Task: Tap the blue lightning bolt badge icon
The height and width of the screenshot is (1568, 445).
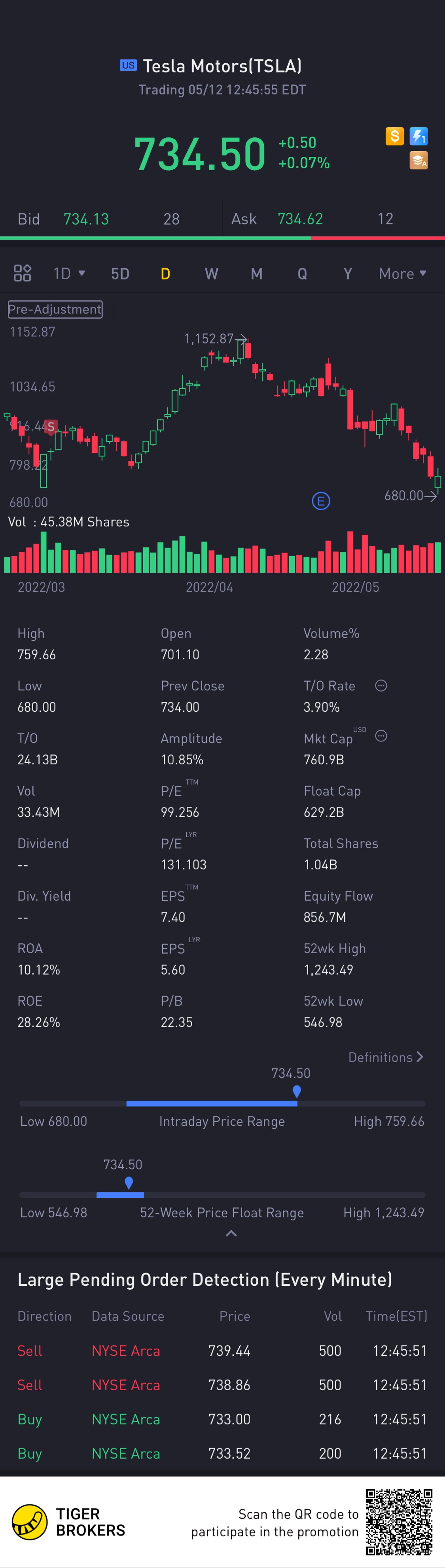Action: coord(418,136)
